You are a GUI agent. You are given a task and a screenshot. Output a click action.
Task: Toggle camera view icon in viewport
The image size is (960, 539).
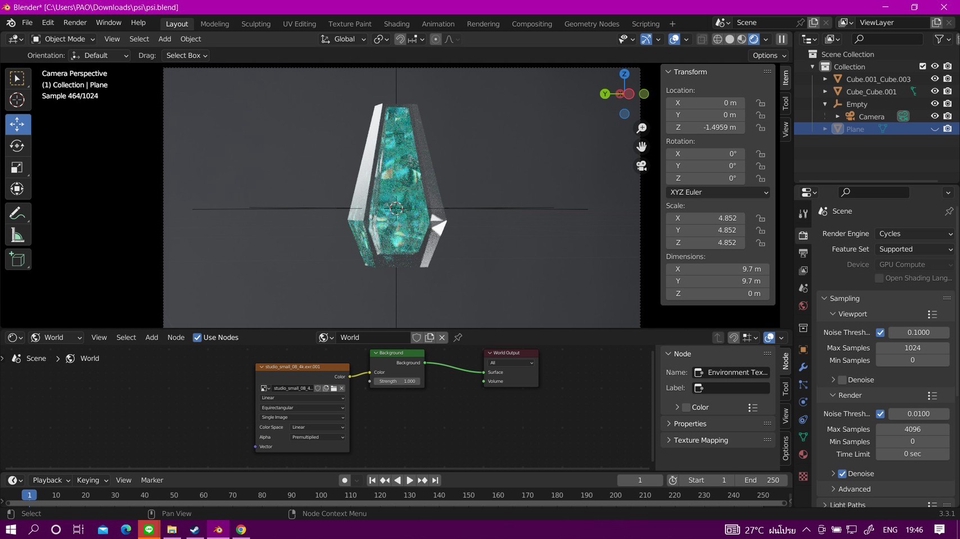[x=641, y=166]
